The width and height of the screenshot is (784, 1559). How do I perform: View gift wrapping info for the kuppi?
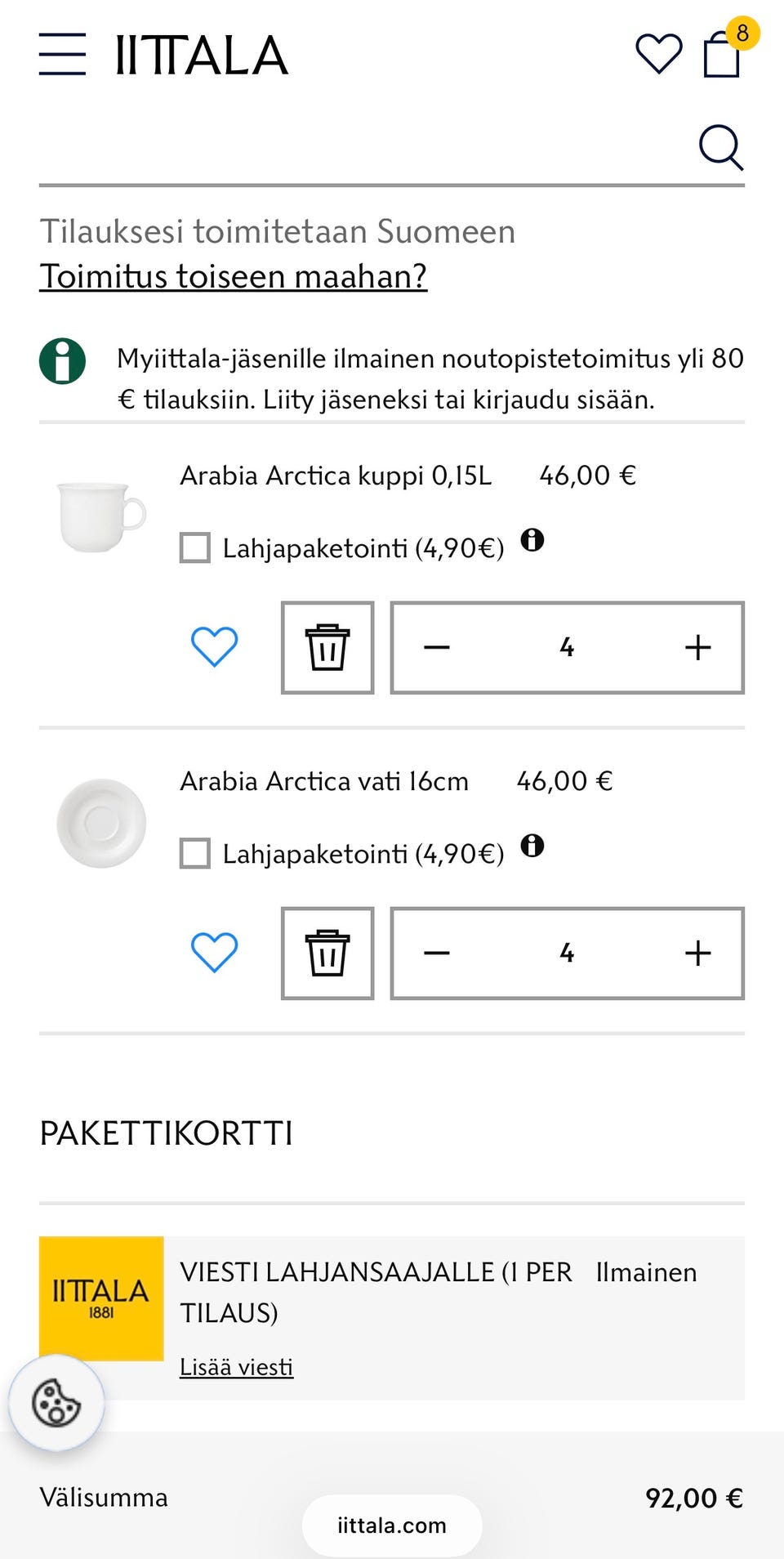(x=535, y=541)
